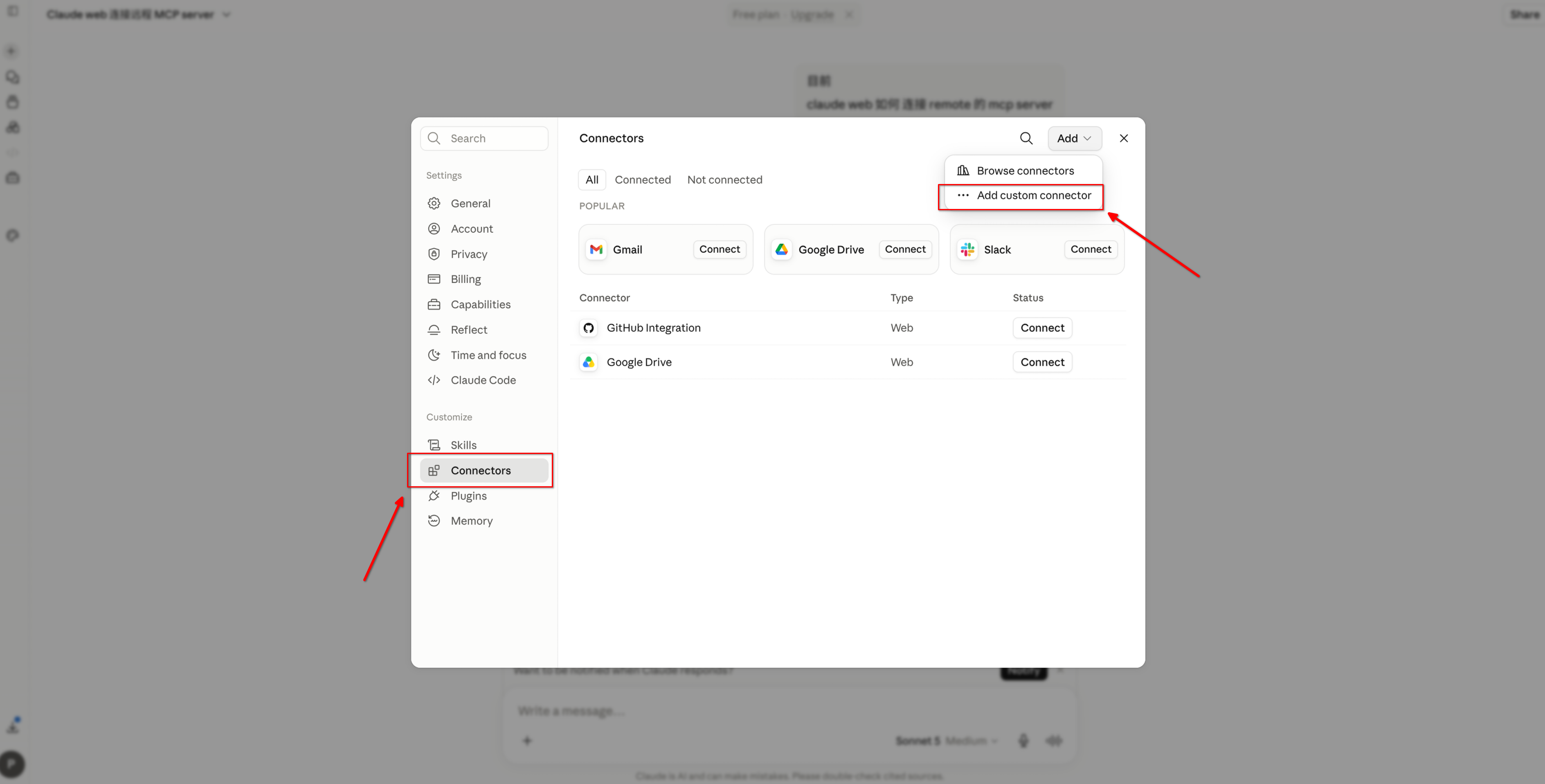Viewport: 1545px width, 784px height.
Task: Open Capabilities settings
Action: point(484,305)
